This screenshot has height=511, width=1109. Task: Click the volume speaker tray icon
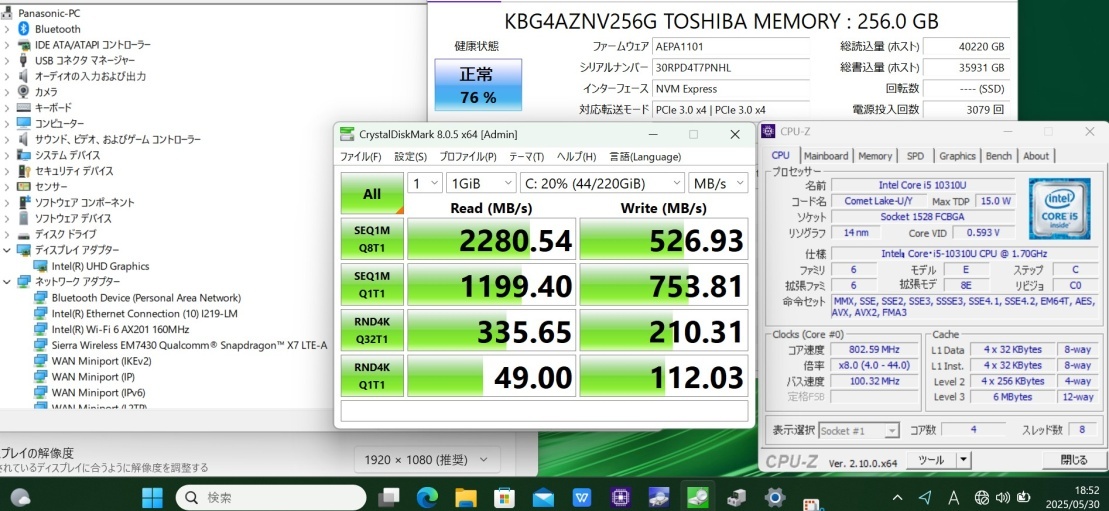click(1002, 497)
